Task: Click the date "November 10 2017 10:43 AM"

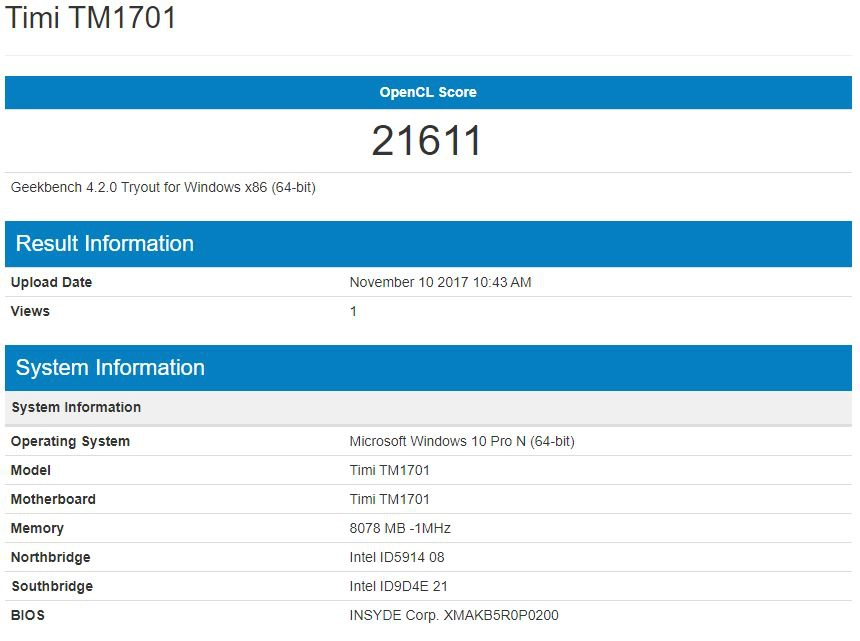Action: (440, 282)
